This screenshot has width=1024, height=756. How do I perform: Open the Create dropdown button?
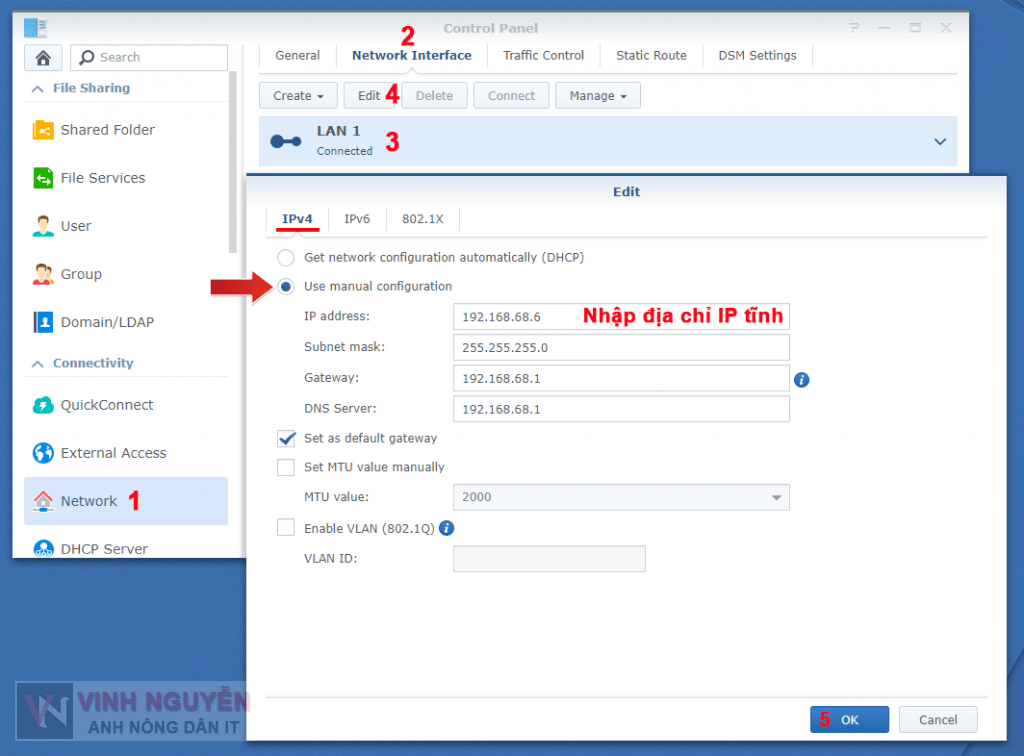[298, 96]
